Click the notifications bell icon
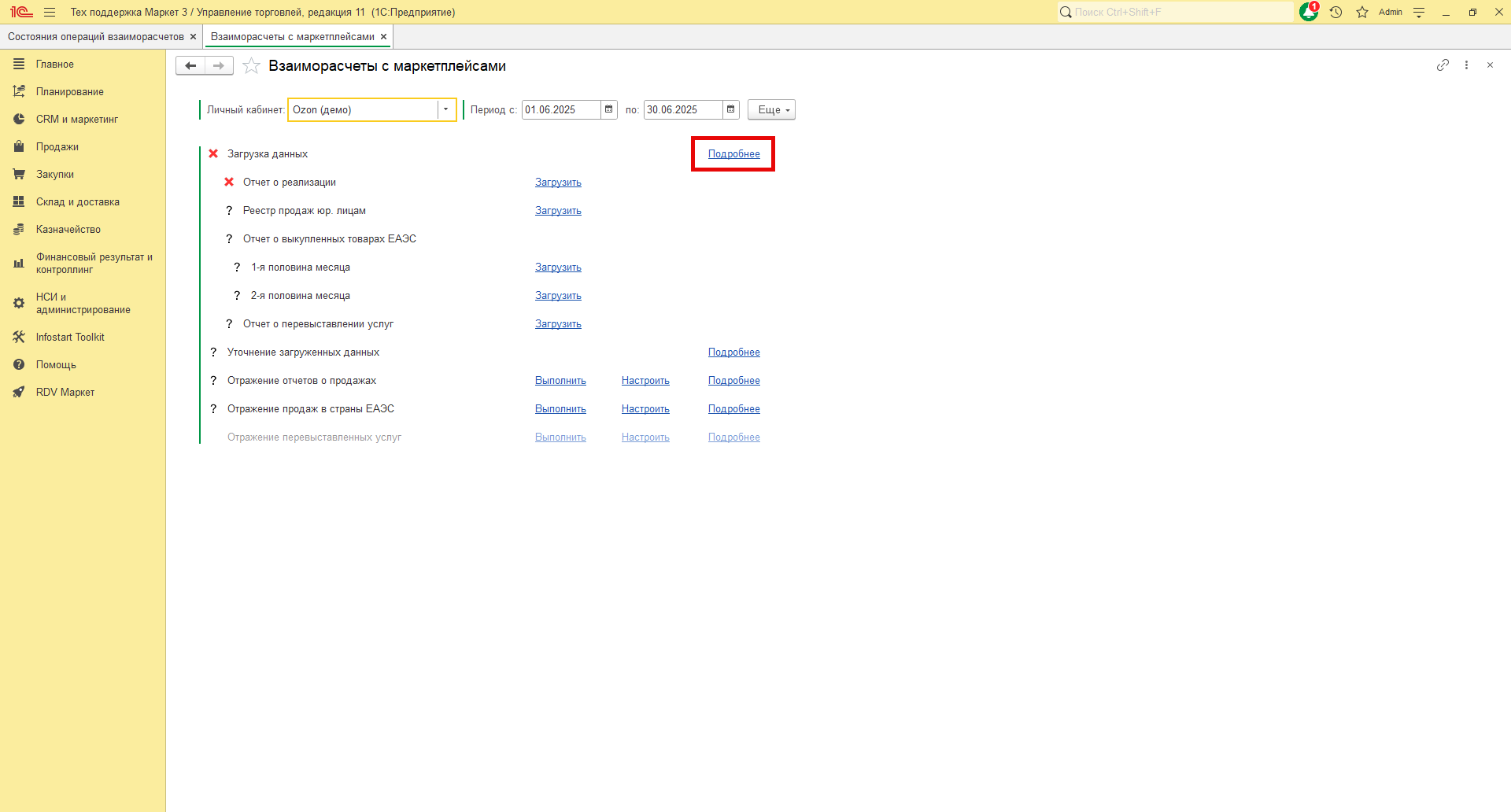Viewport: 1511px width, 812px height. point(1308,13)
